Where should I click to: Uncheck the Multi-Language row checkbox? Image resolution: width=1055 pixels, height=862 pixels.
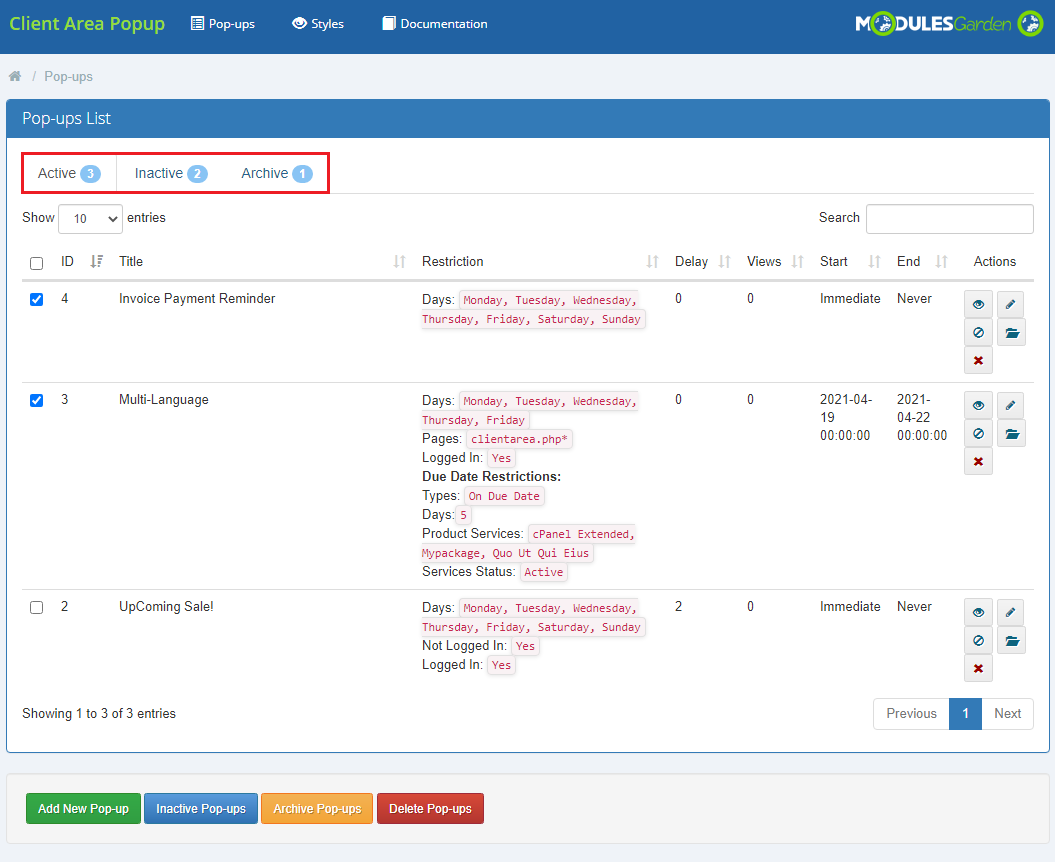pos(36,400)
